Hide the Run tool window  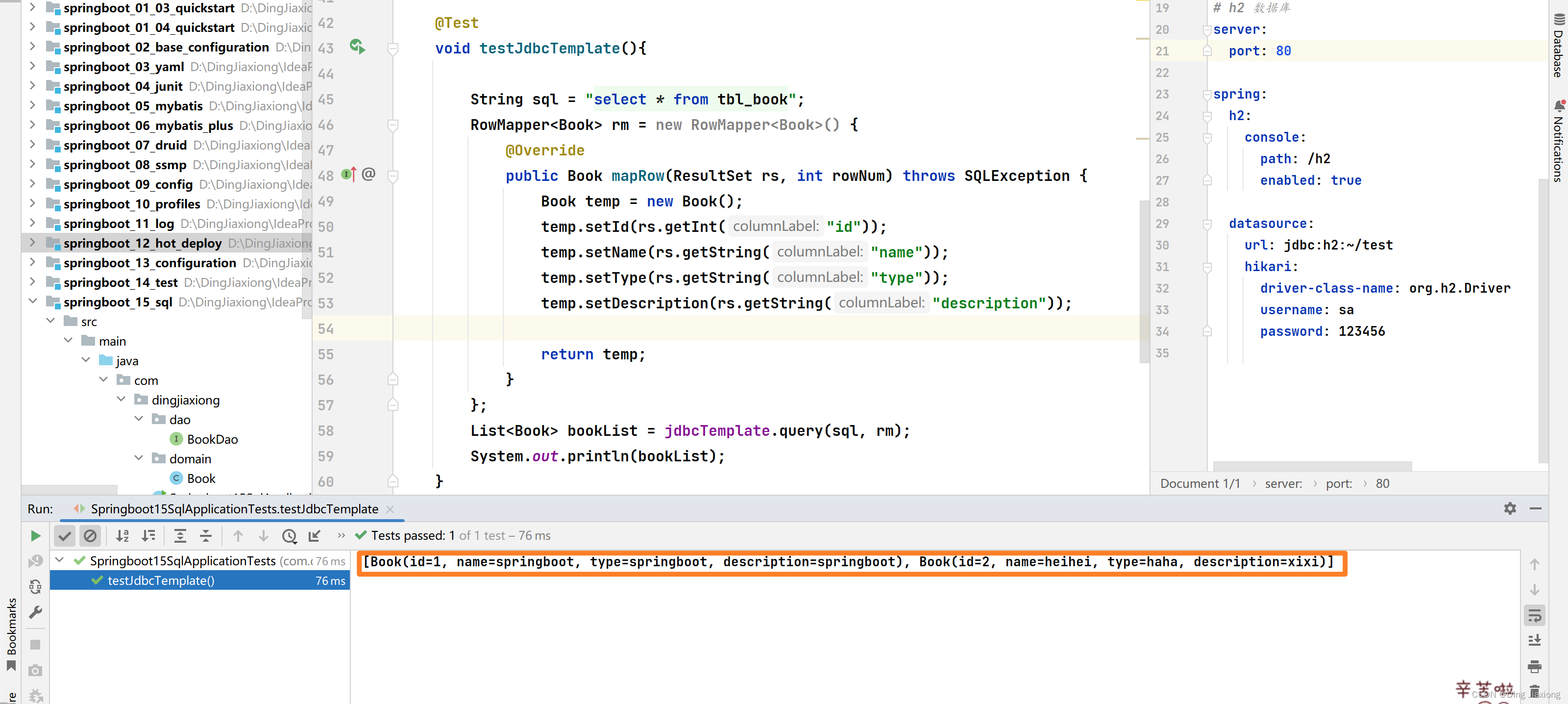coord(1536,508)
